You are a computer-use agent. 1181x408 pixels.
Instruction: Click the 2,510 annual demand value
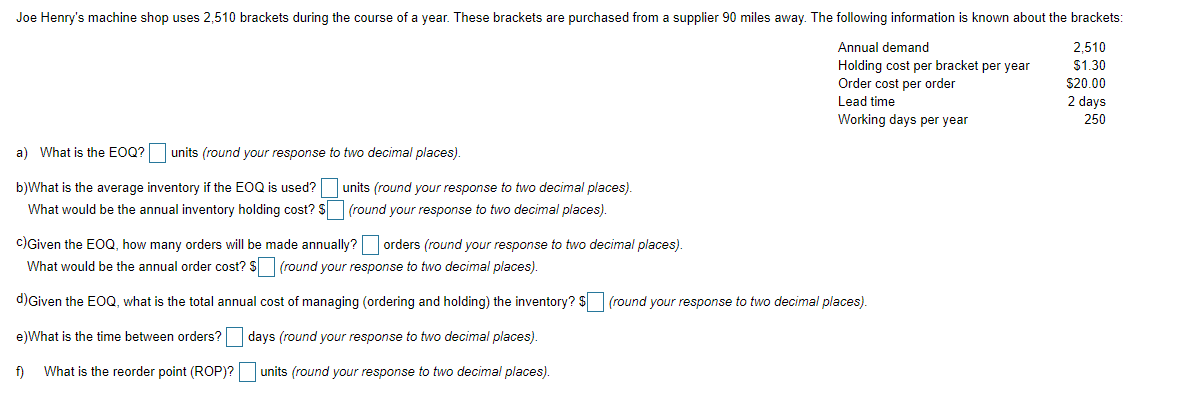click(1088, 47)
